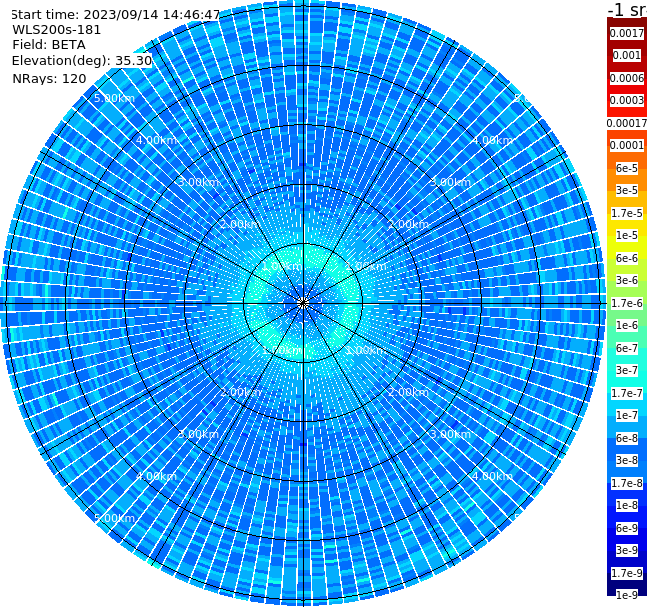Click the 0.001 colorbar tick label
647x607 pixels.
[627, 56]
